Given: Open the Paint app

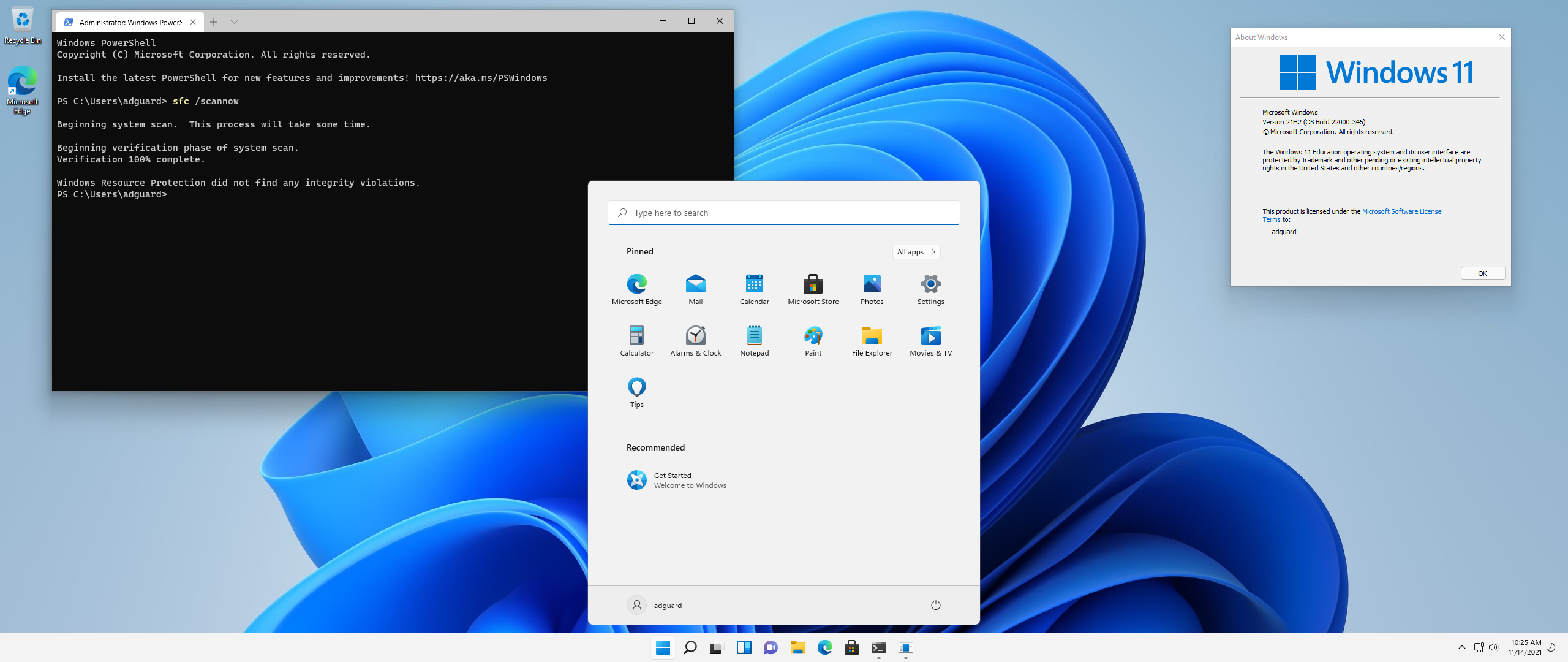Looking at the screenshot, I should (x=813, y=341).
